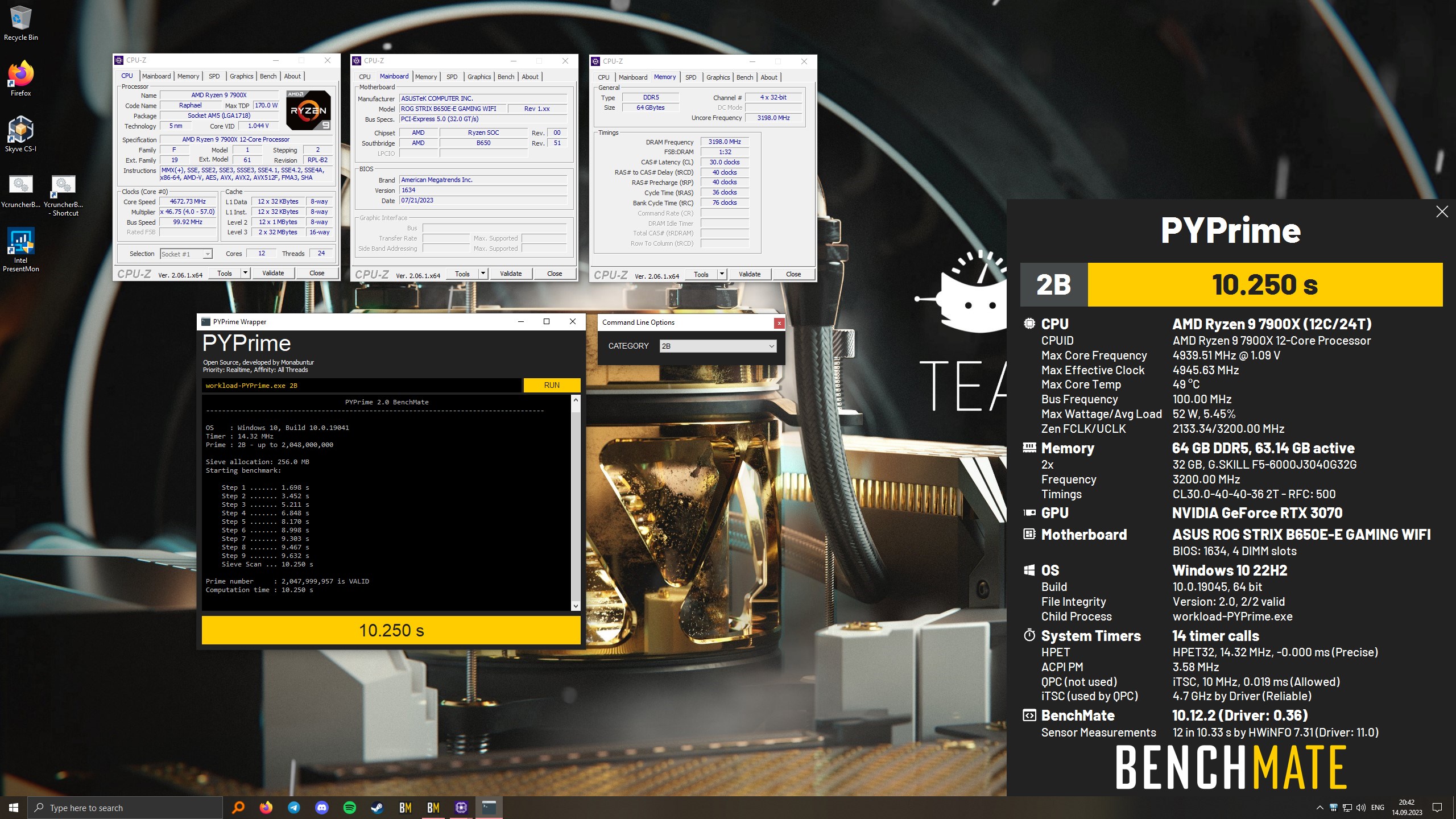Viewport: 1456px width, 819px height.
Task: Click the network icon in system tray
Action: pyautogui.click(x=1347, y=808)
